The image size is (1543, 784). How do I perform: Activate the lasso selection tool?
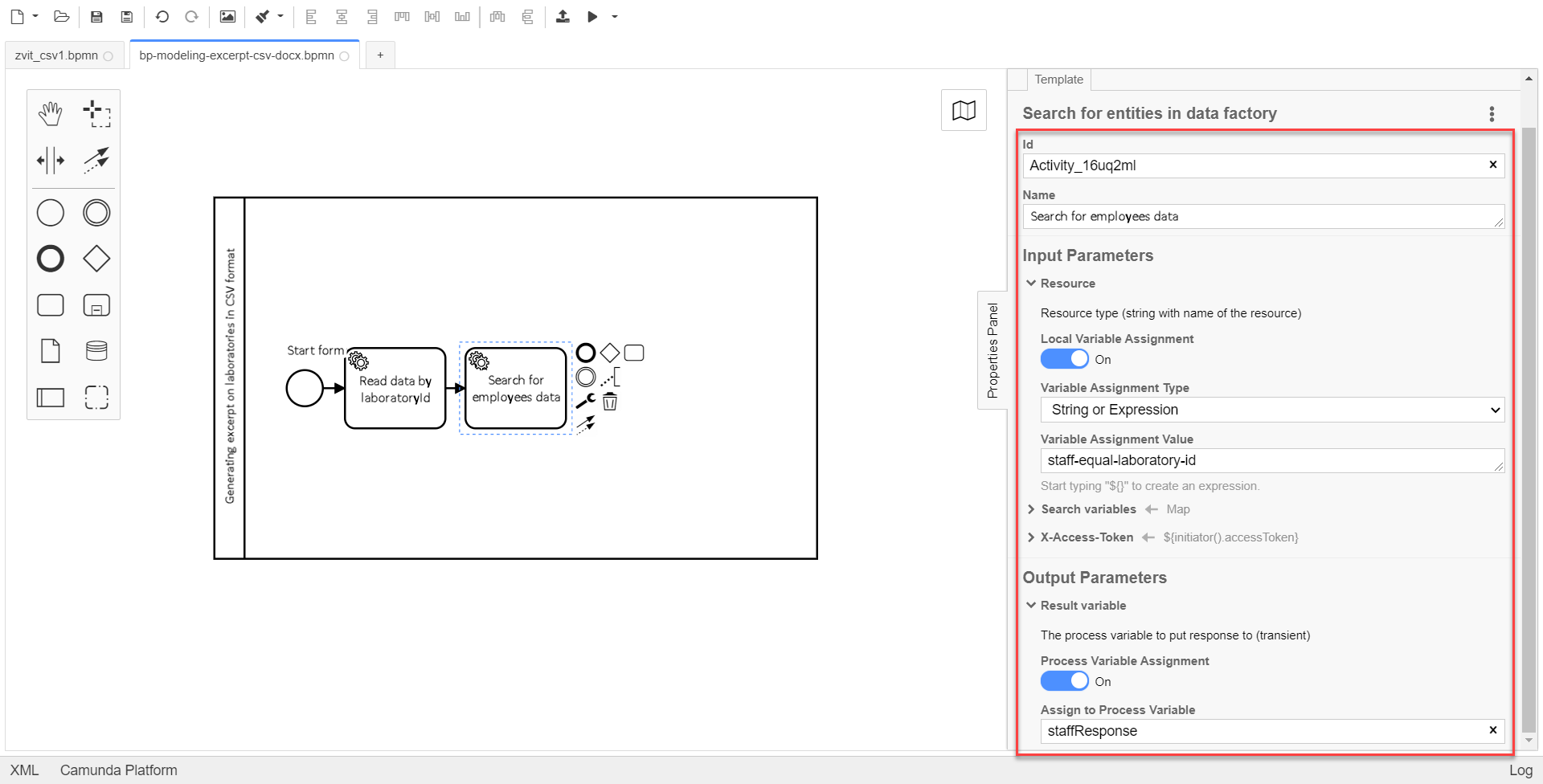[x=96, y=114]
